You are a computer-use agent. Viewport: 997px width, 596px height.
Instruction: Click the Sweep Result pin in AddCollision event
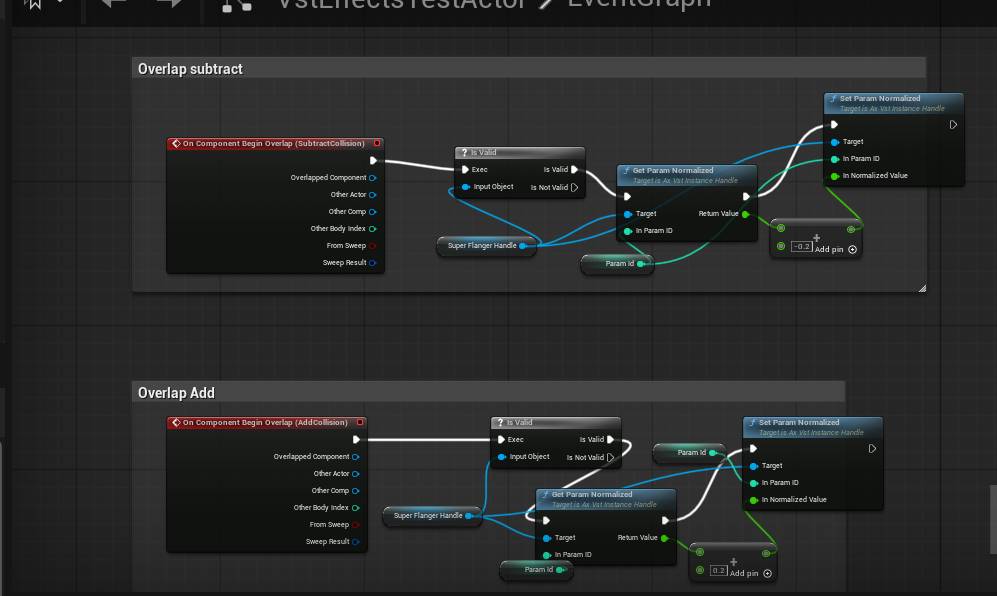pos(356,542)
